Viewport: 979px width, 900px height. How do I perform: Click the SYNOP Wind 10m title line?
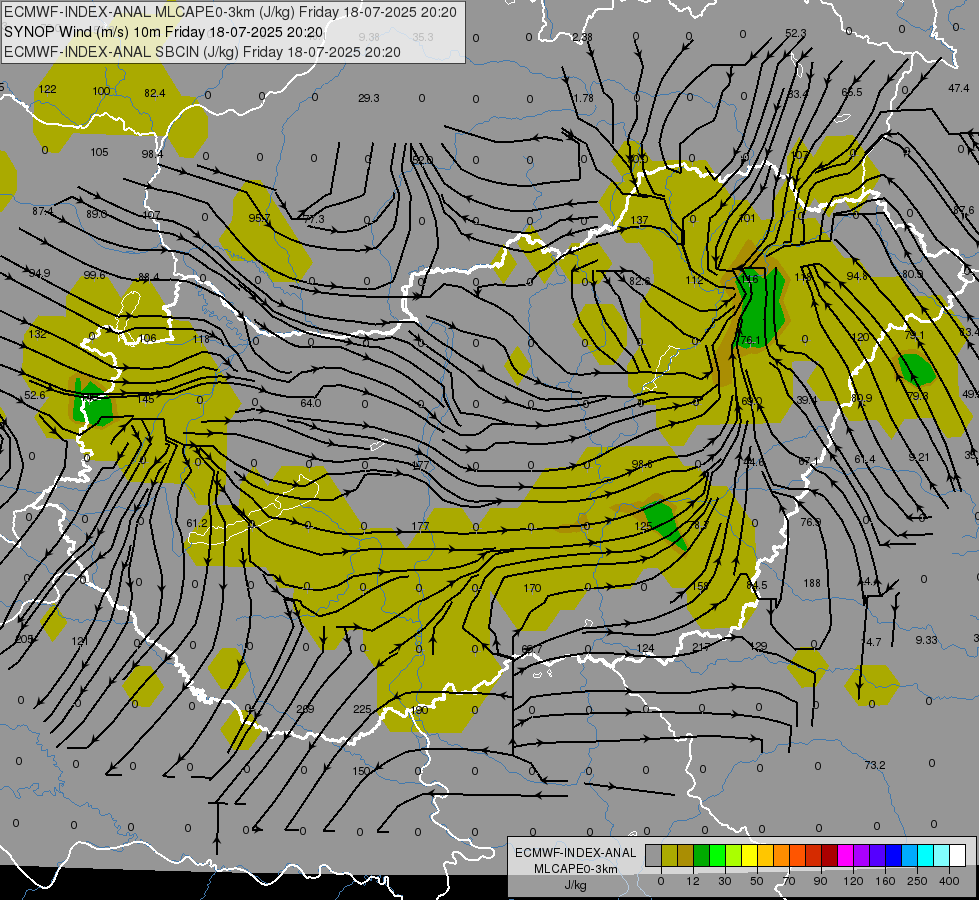tap(164, 32)
